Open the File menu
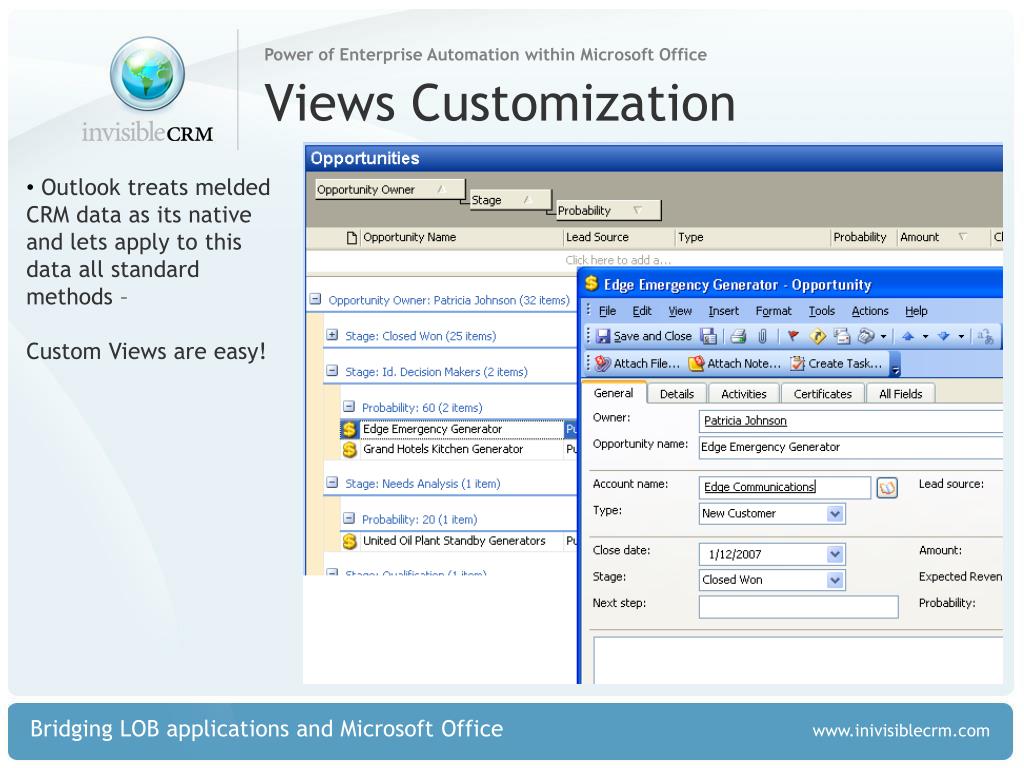1024x768 pixels. tap(607, 311)
